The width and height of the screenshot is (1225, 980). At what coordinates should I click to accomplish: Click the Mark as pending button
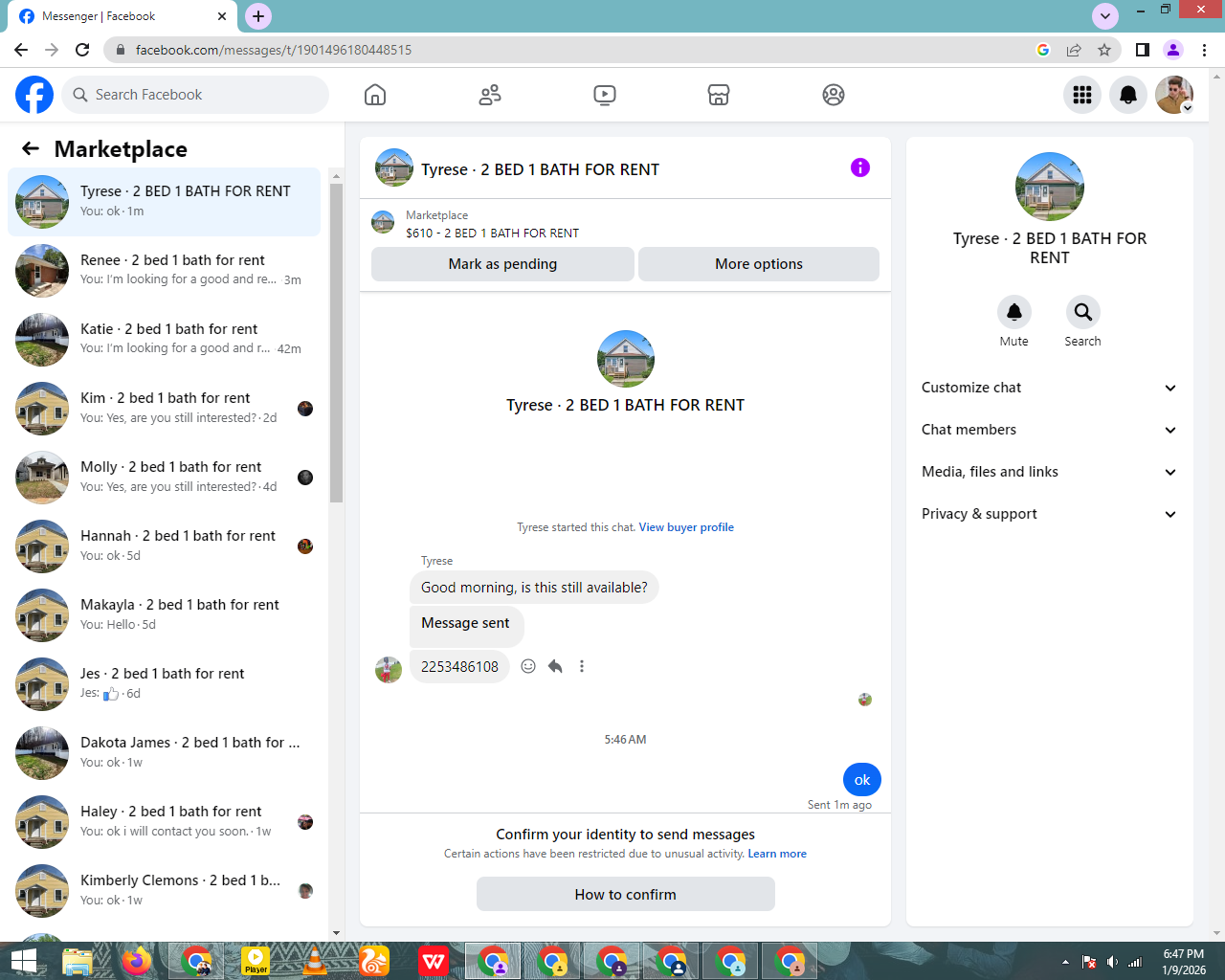tap(502, 264)
